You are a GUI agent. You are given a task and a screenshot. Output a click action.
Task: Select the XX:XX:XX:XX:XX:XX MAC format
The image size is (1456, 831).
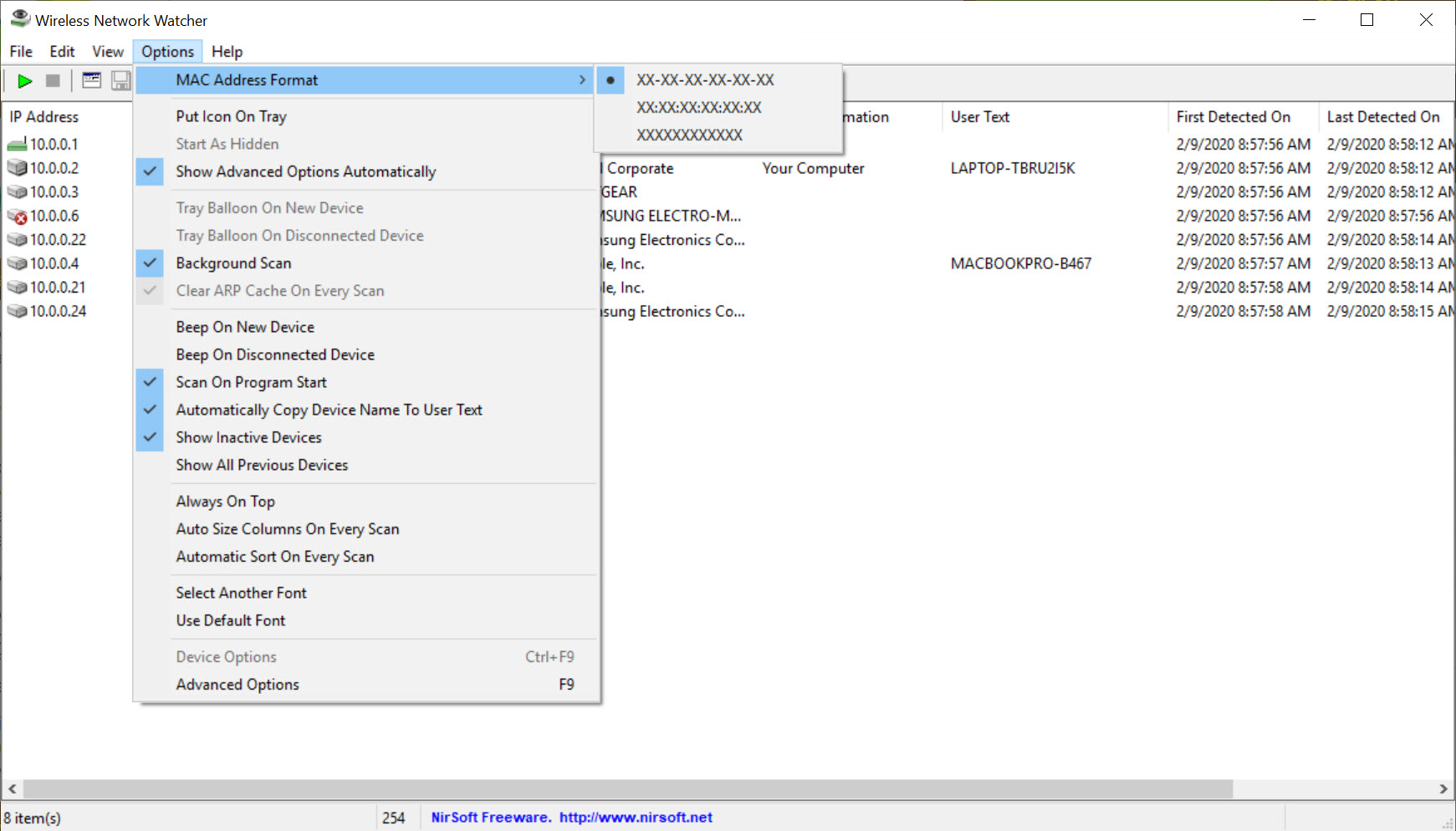[698, 108]
